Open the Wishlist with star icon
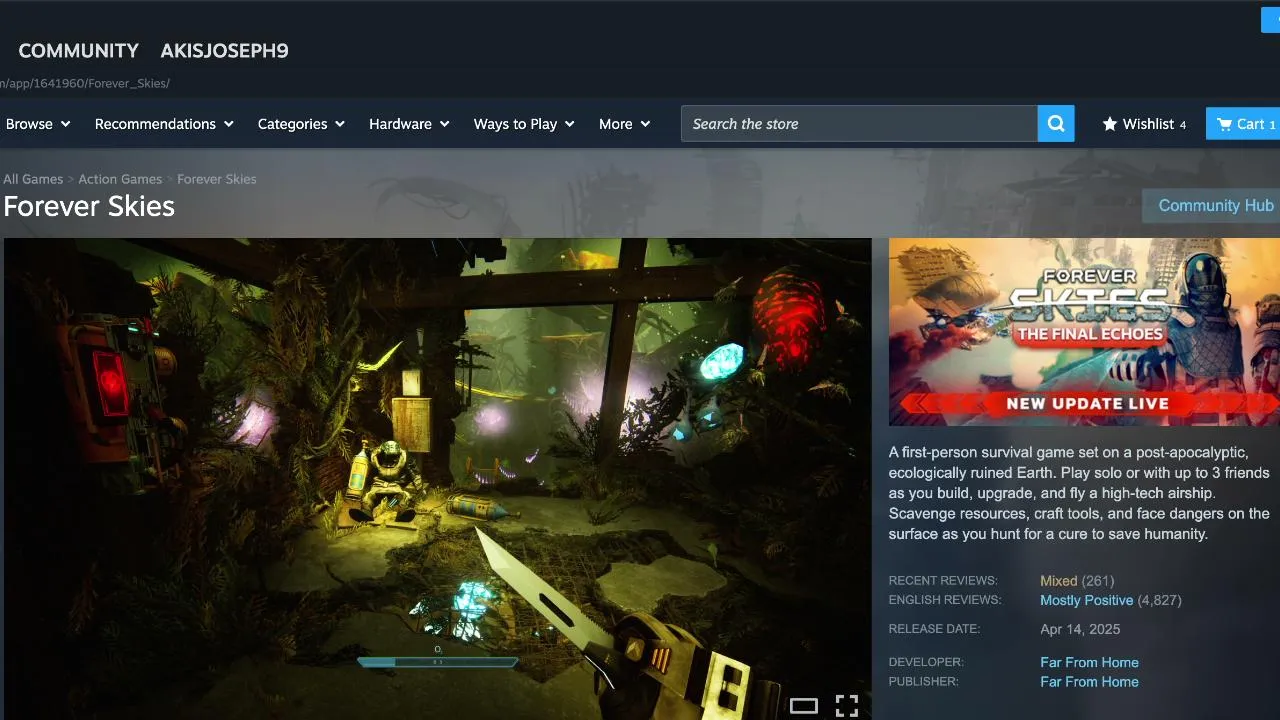 coord(1144,124)
